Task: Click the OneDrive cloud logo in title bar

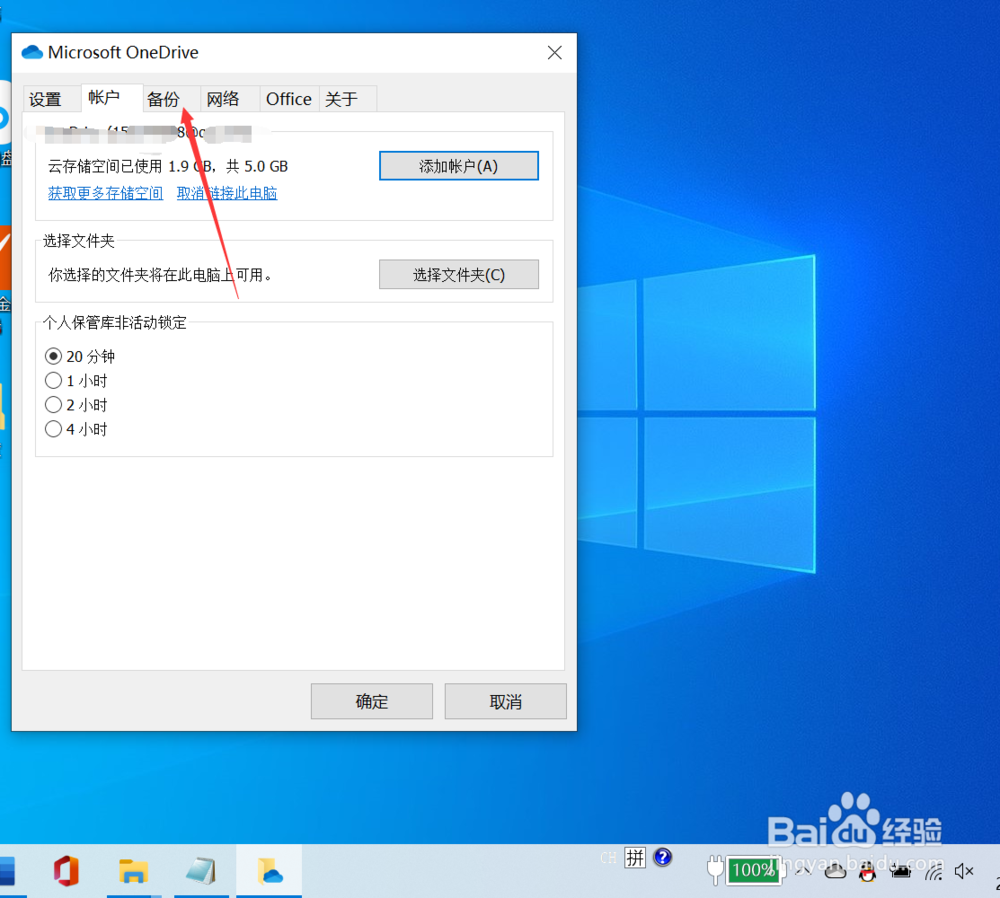Action: point(32,52)
